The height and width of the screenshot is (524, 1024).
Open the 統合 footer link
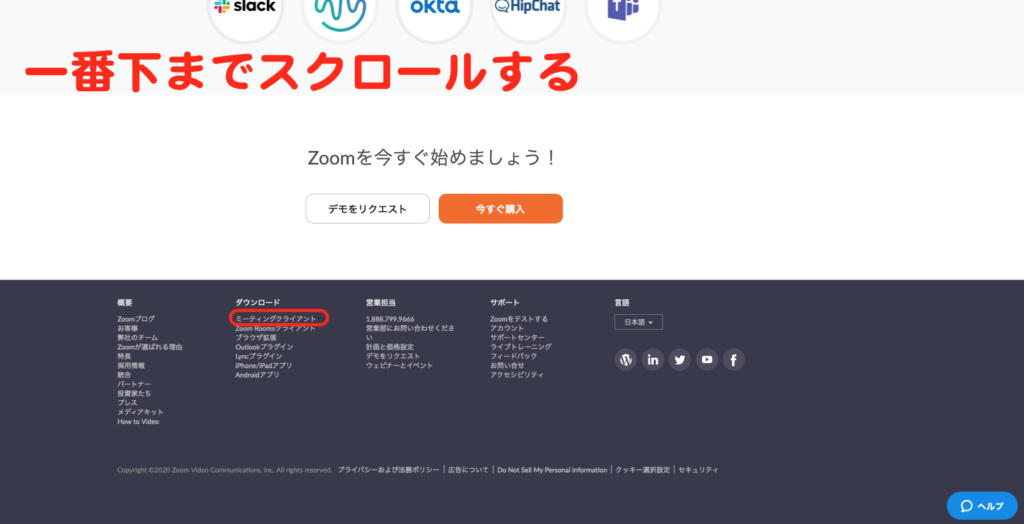(x=124, y=375)
